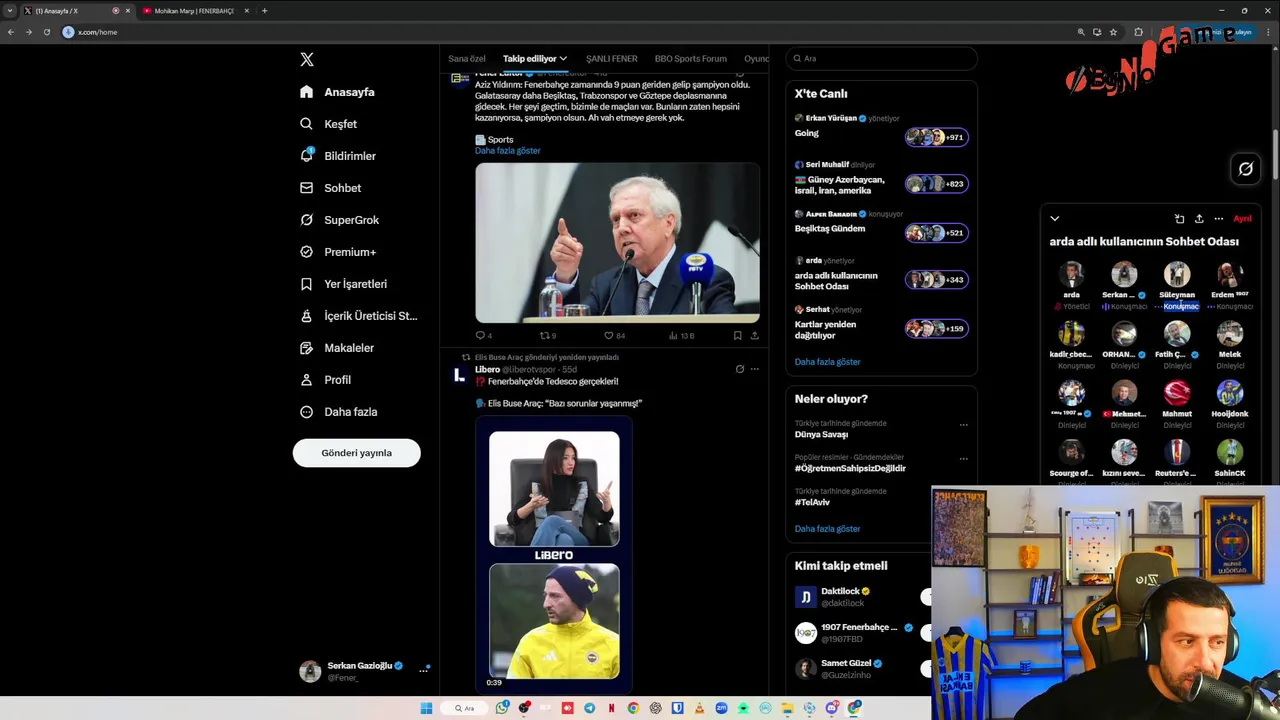This screenshot has width=1280, height=720.
Task: Open SuperGrok from the sidebar
Action: click(339, 220)
